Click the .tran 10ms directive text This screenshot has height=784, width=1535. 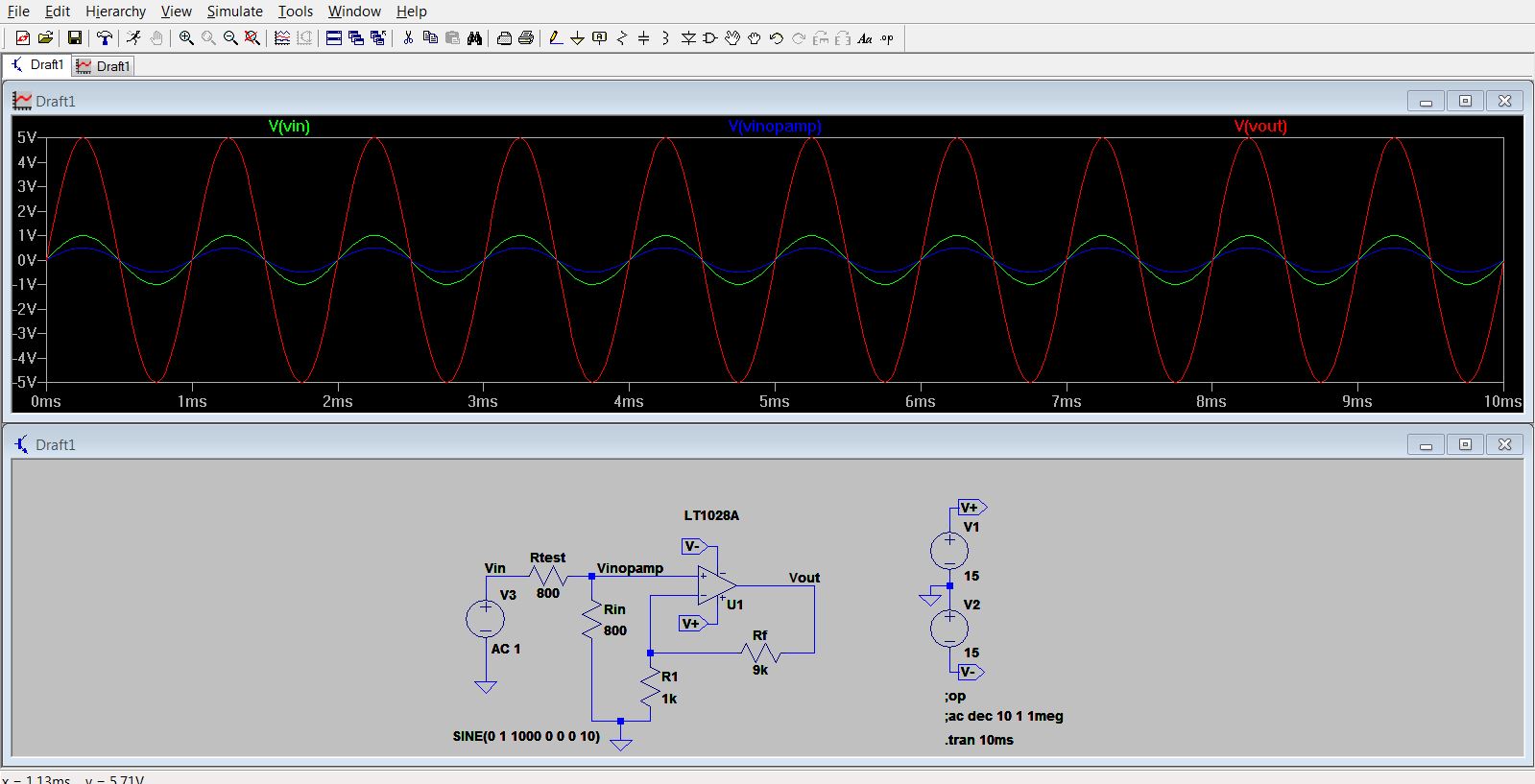[978, 740]
